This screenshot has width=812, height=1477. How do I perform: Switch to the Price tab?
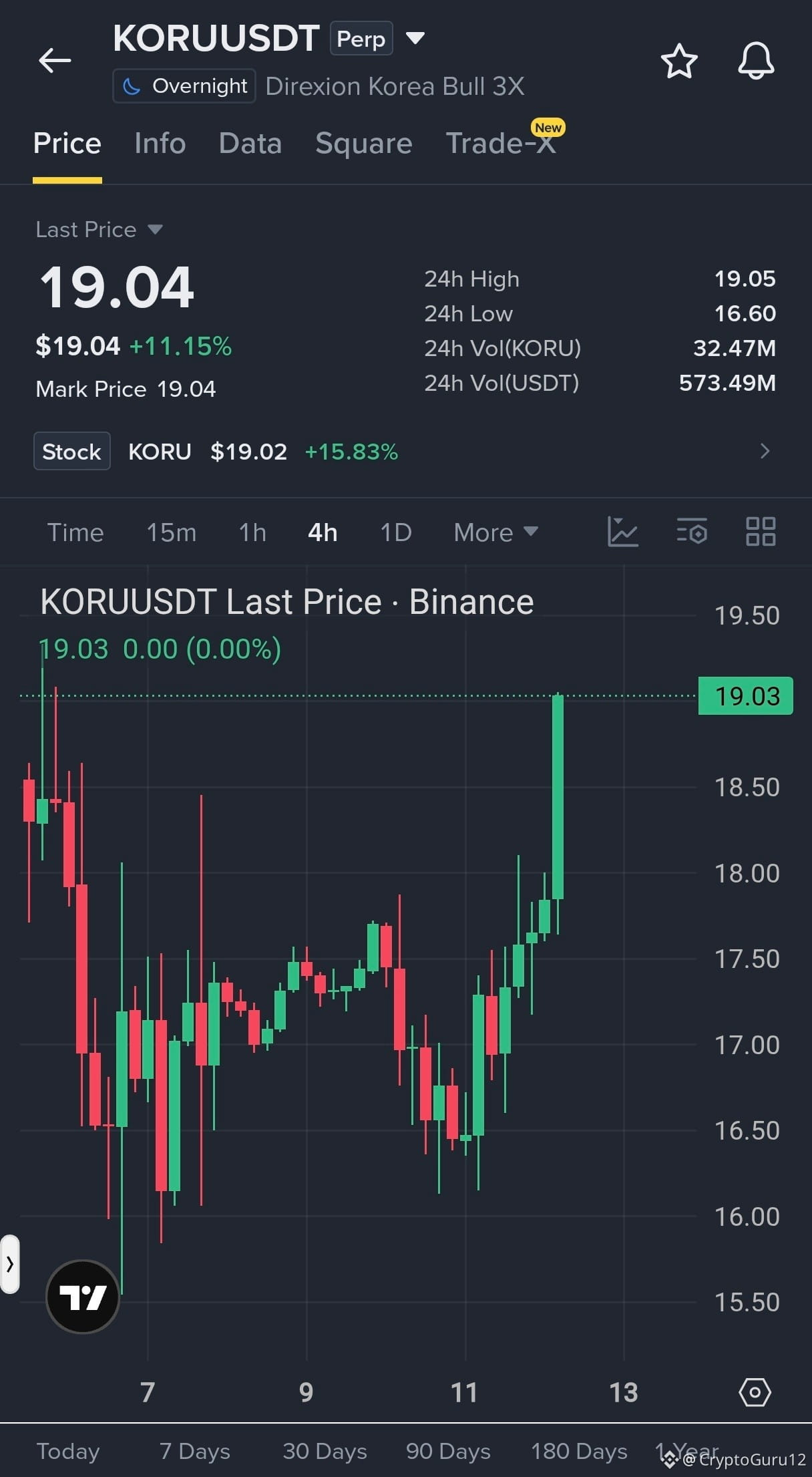tap(67, 144)
